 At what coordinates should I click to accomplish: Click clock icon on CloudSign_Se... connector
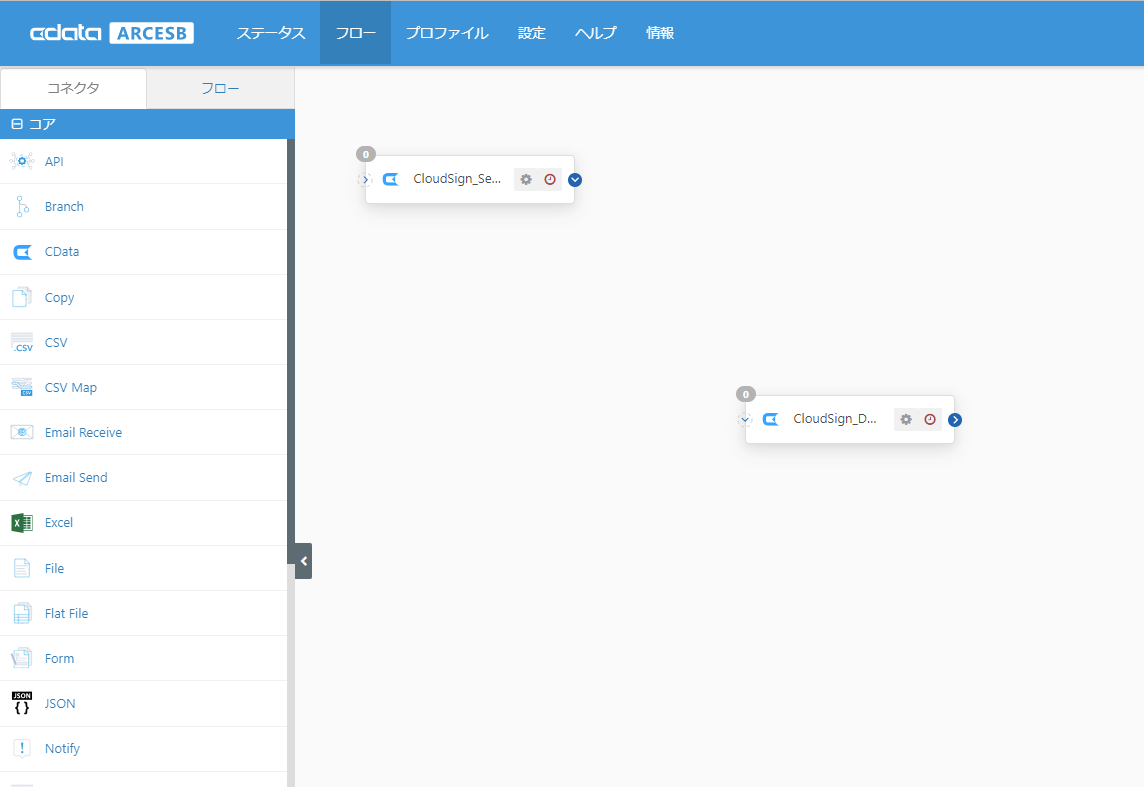point(550,179)
